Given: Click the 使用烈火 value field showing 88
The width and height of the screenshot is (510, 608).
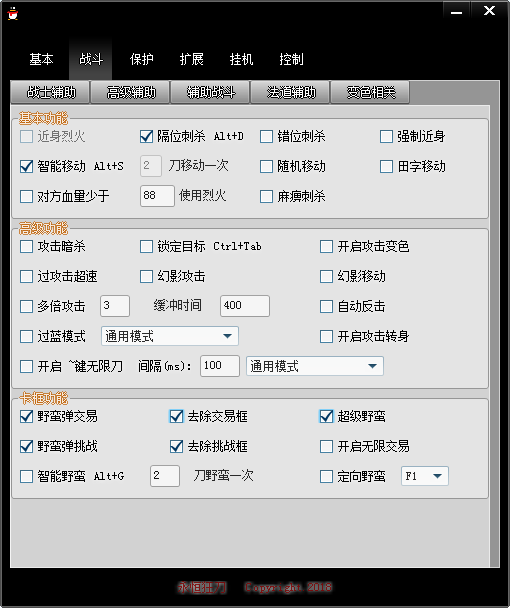Looking at the screenshot, I should tap(157, 196).
